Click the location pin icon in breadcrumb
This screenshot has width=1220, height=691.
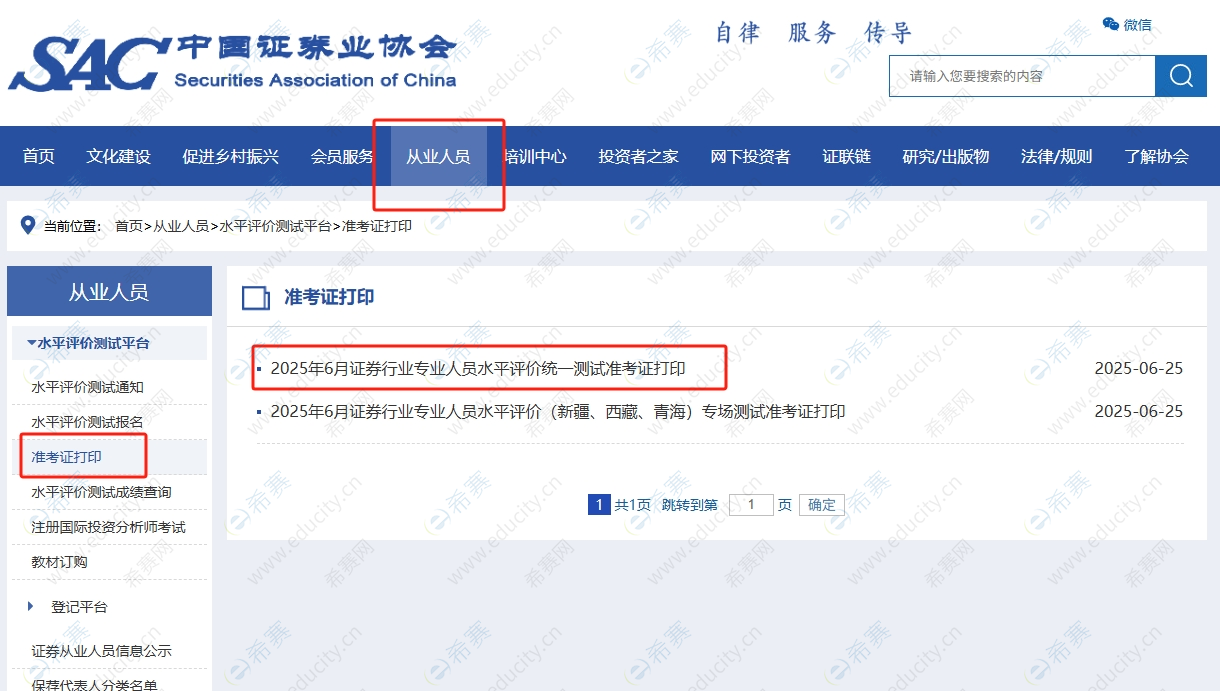[27, 225]
